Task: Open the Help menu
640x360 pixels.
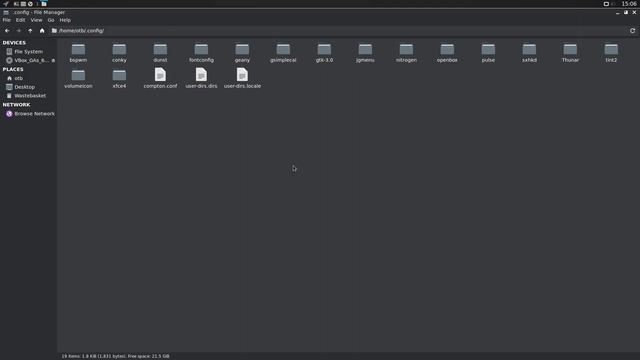Action: point(65,20)
